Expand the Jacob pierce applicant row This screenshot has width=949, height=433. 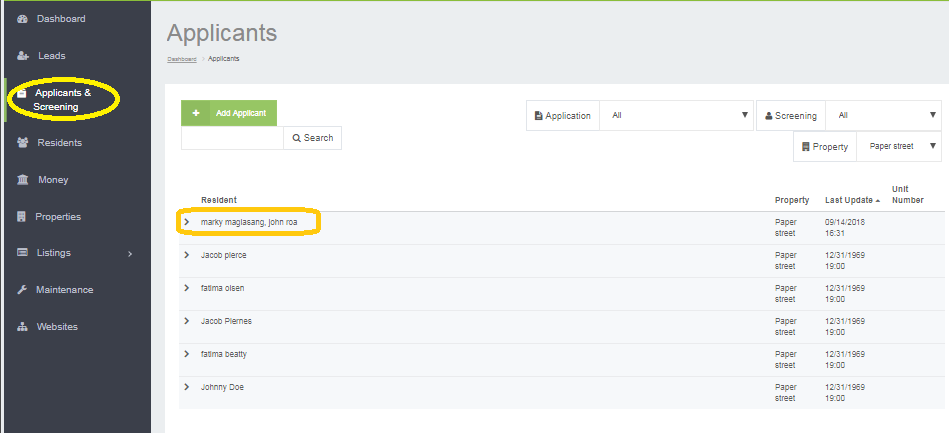(x=186, y=255)
